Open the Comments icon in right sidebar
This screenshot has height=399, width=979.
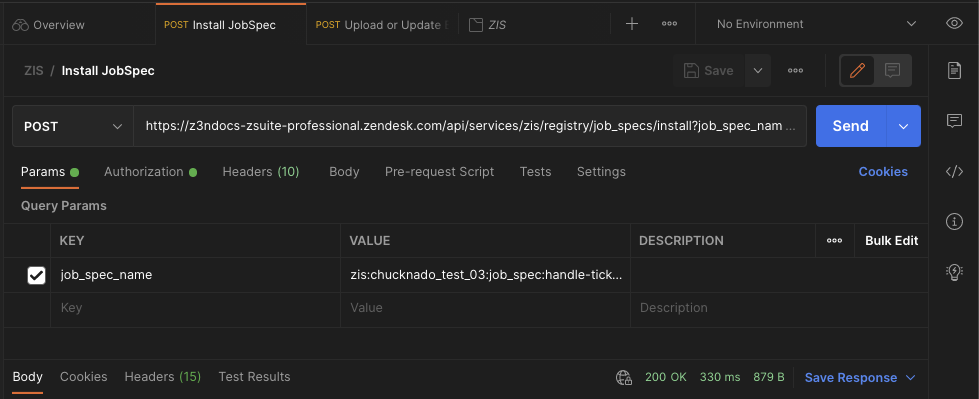(954, 121)
